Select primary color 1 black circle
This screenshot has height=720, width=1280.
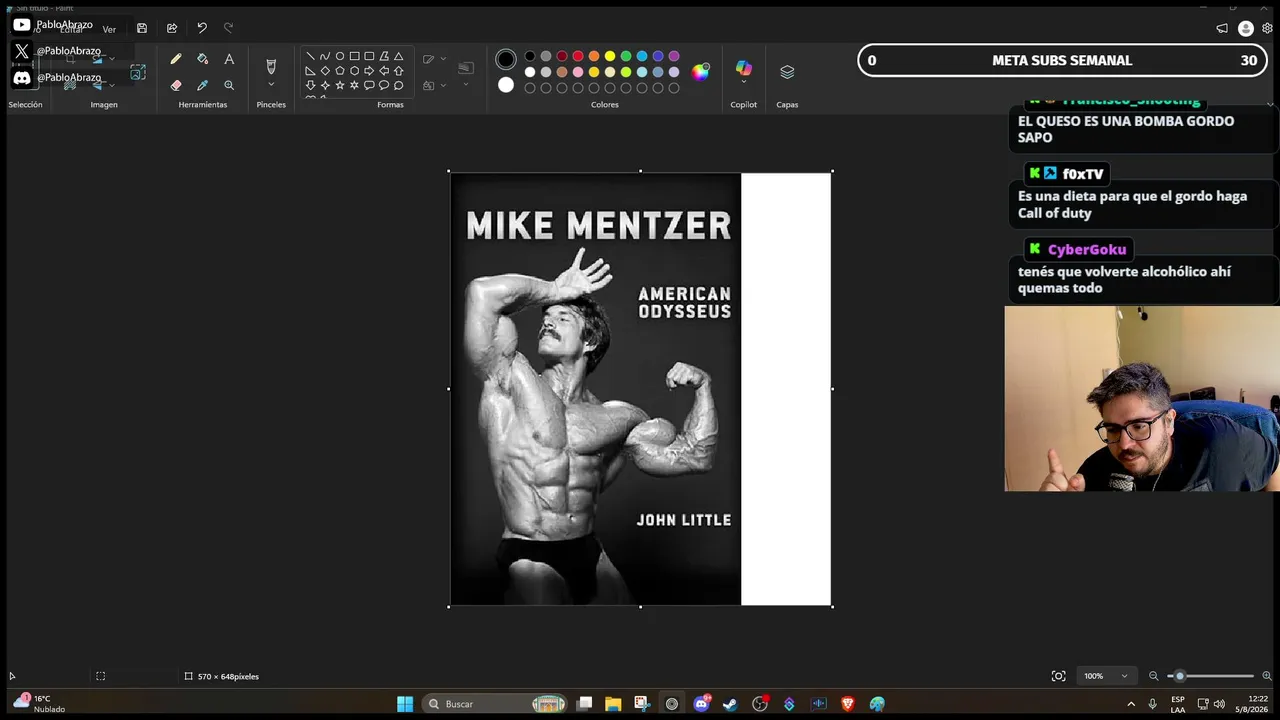tap(506, 60)
